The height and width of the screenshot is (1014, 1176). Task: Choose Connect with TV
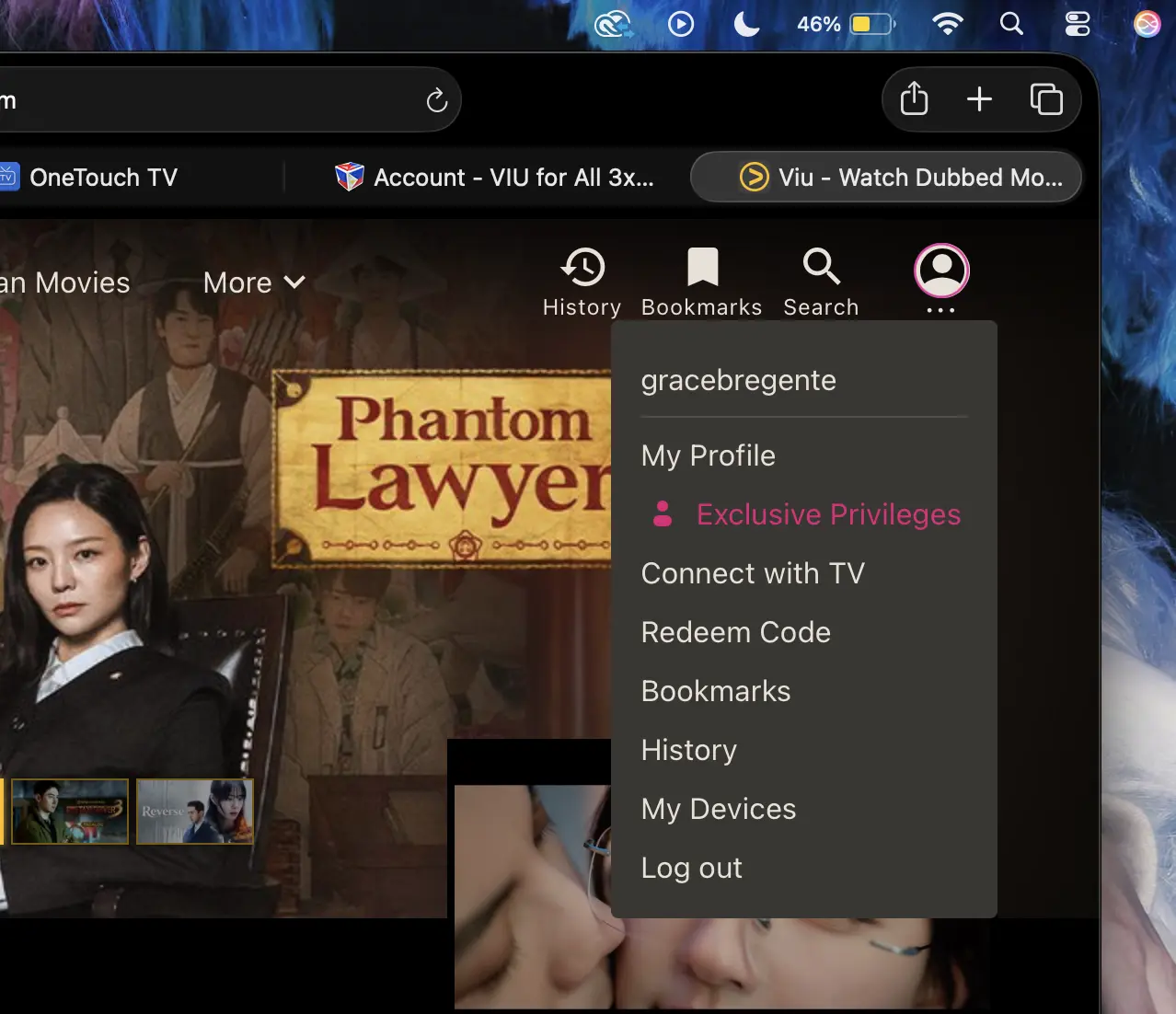[753, 573]
